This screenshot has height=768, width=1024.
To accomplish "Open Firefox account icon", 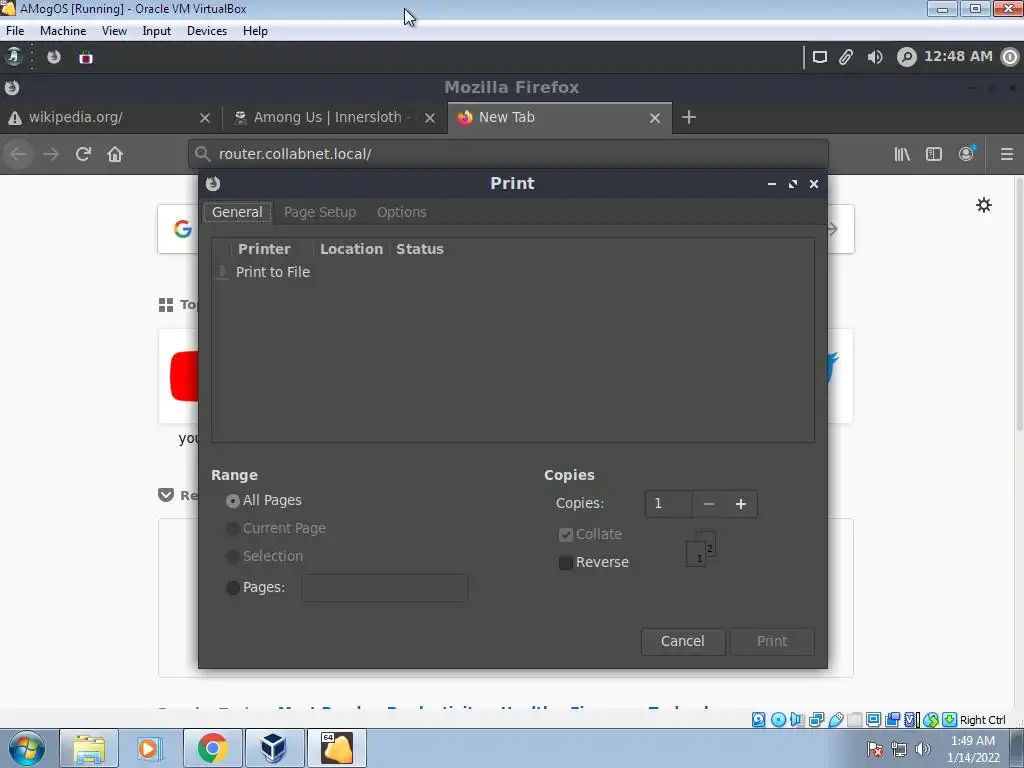I will point(967,153).
